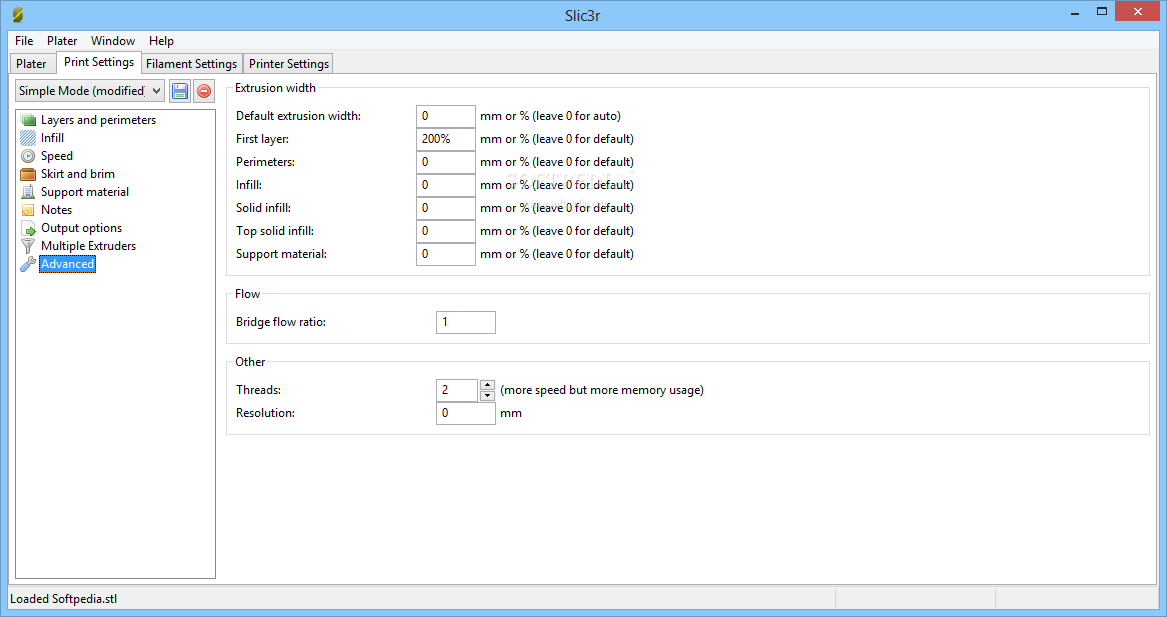
Task: Click the save preset floppy disk icon
Action: tap(179, 91)
